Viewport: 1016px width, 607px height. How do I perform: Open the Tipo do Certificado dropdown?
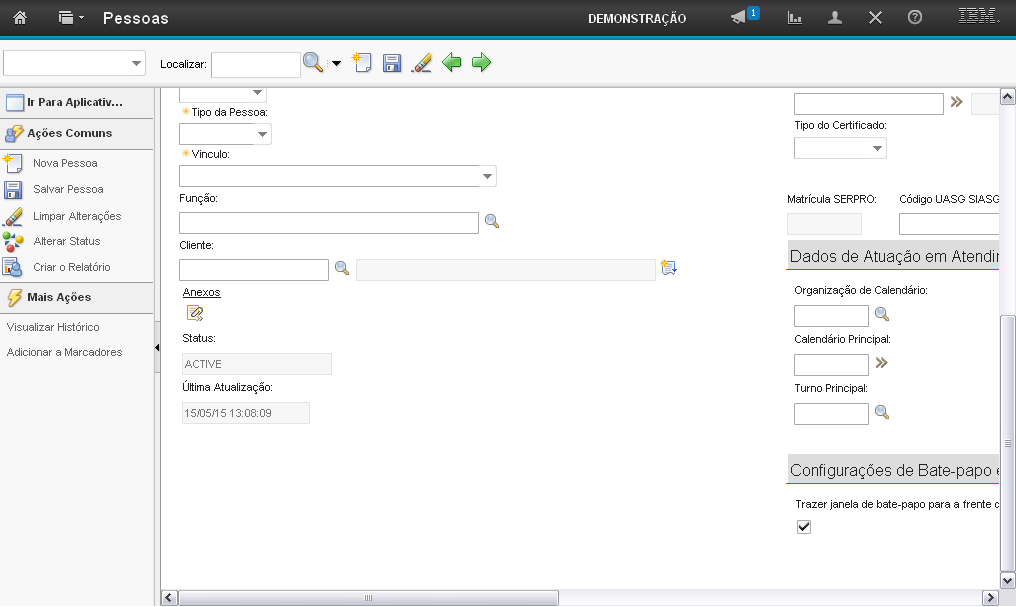[877, 149]
